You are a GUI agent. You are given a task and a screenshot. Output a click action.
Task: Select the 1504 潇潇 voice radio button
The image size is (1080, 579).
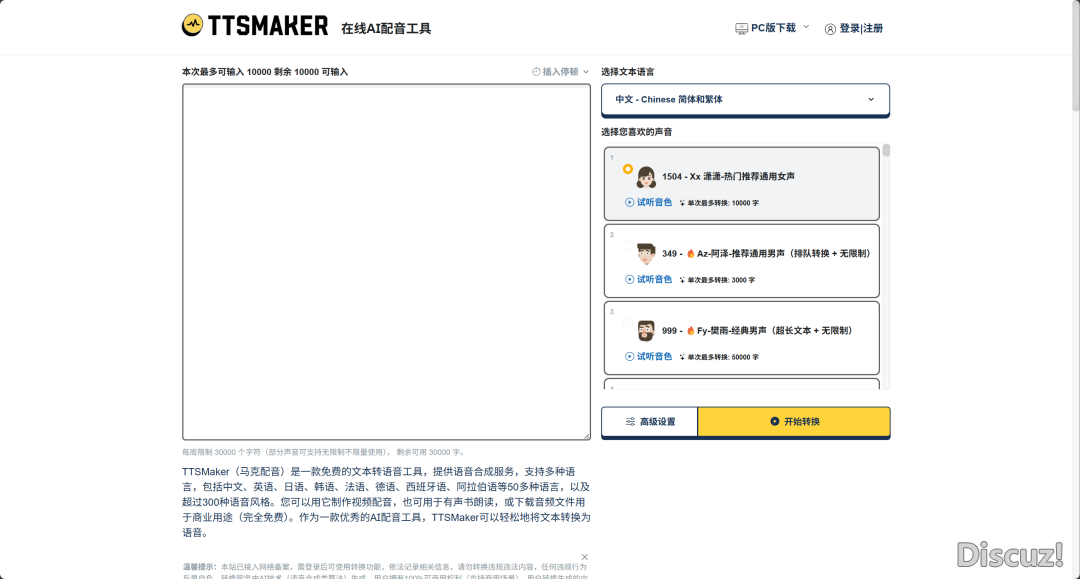[x=627, y=169]
